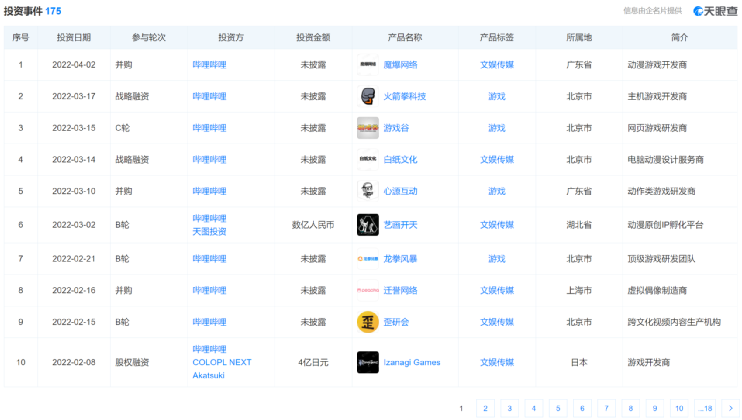Screen dimensions: 742x420
Task: Open investor link 天图投资
Action: [x=209, y=232]
